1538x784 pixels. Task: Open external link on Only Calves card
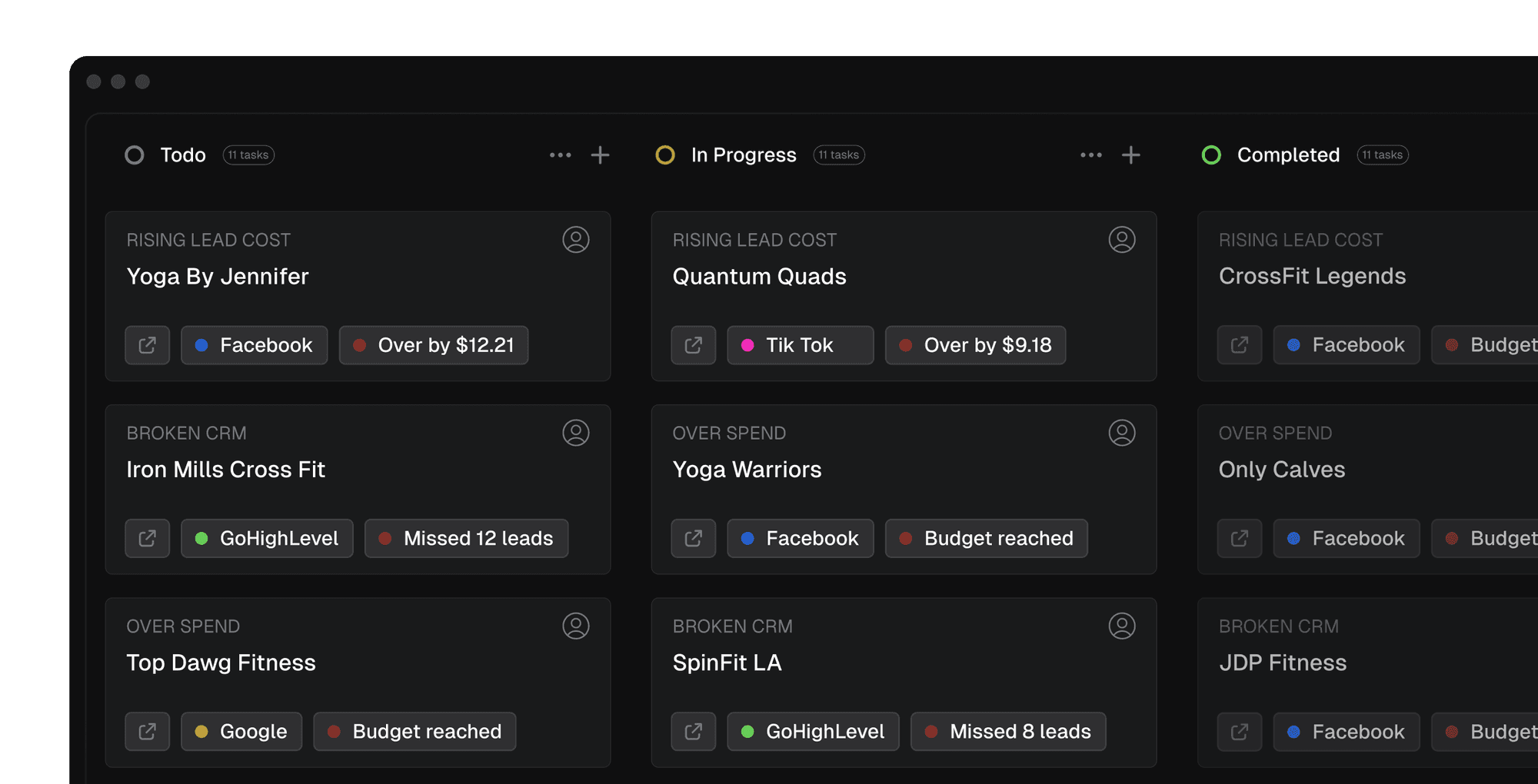1240,538
